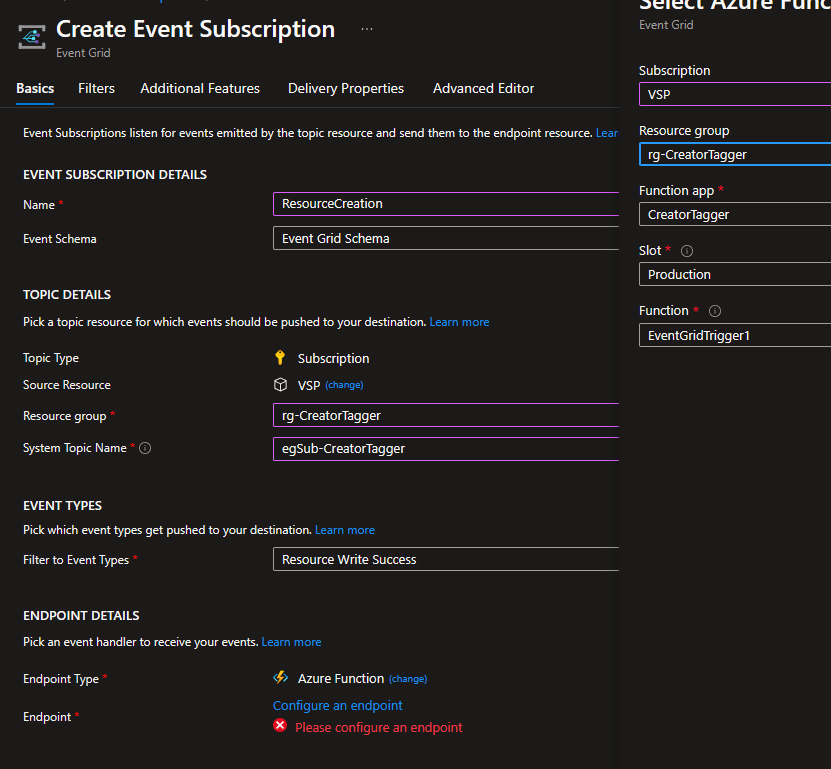The height and width of the screenshot is (769, 831).
Task: Click the Event Grid icon beside page title
Action: (x=33, y=37)
